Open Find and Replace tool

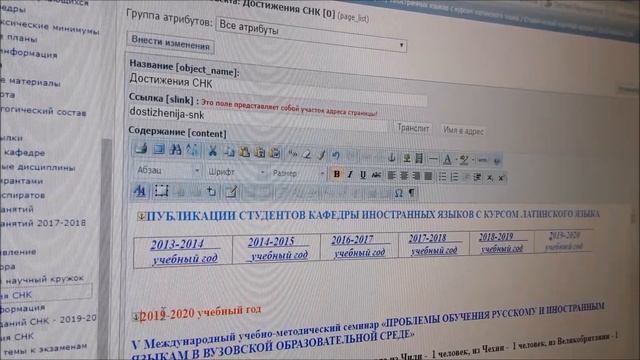[191, 150]
